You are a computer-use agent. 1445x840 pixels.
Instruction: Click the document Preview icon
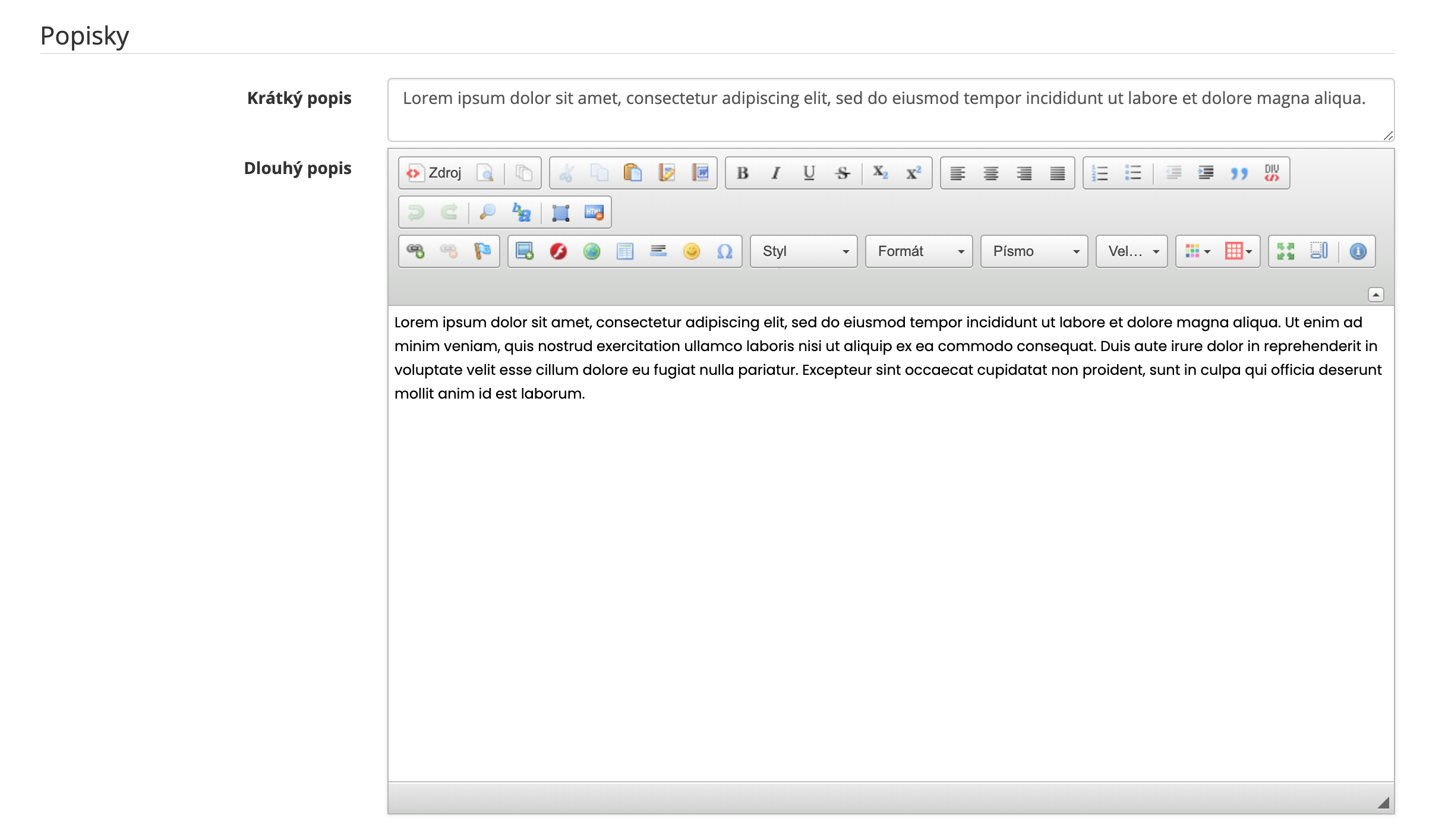pyautogui.click(x=485, y=173)
